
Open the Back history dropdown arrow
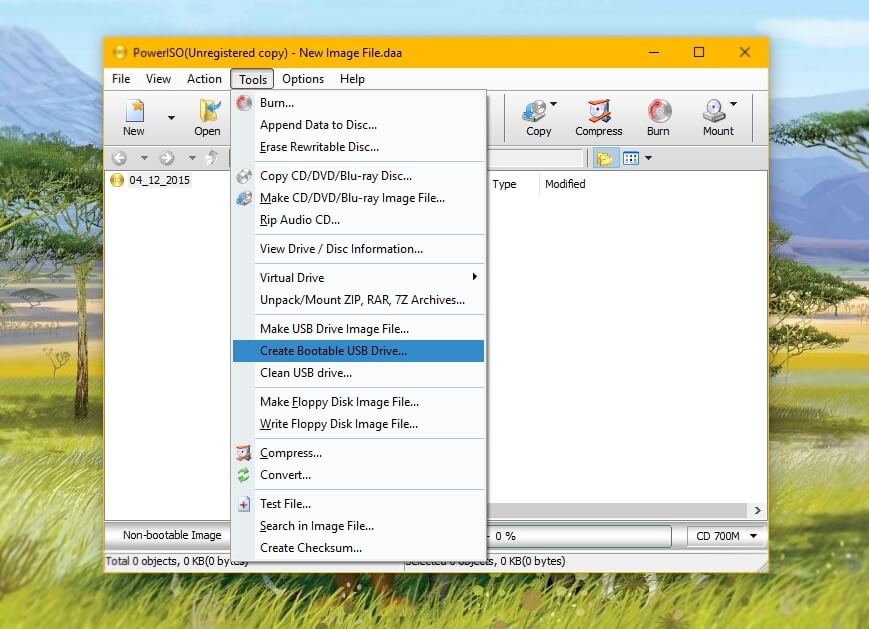point(144,158)
